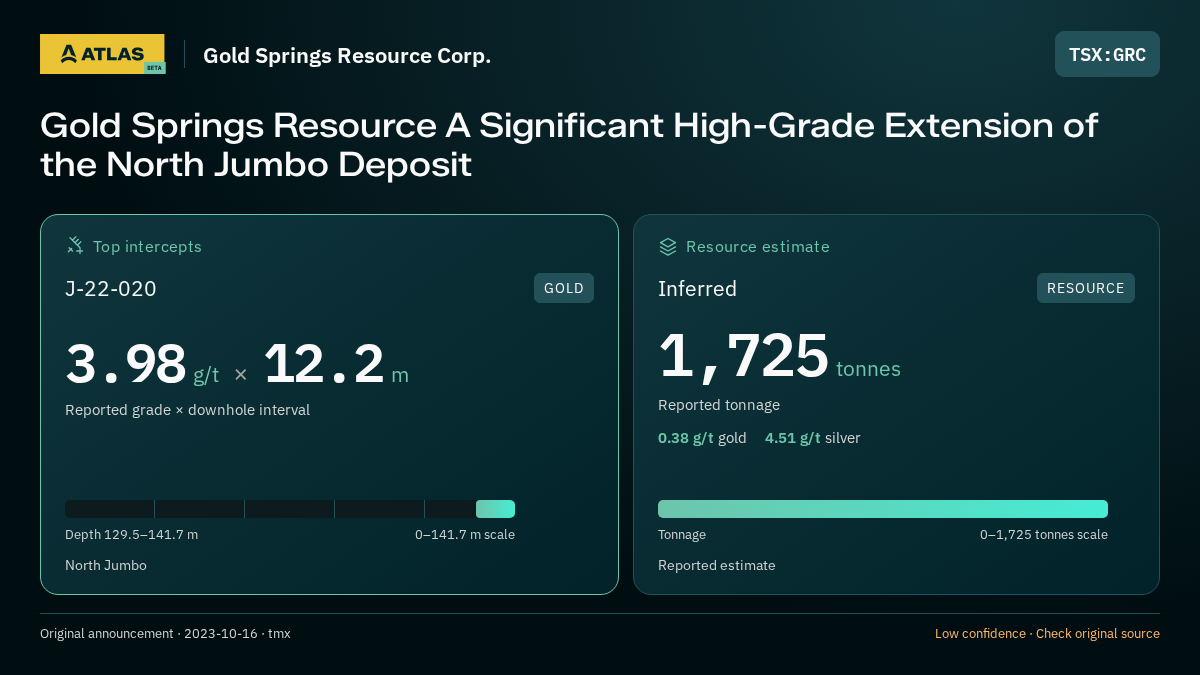Select the hole ID J-22-020
The width and height of the screenshot is (1200, 675).
click(x=111, y=289)
